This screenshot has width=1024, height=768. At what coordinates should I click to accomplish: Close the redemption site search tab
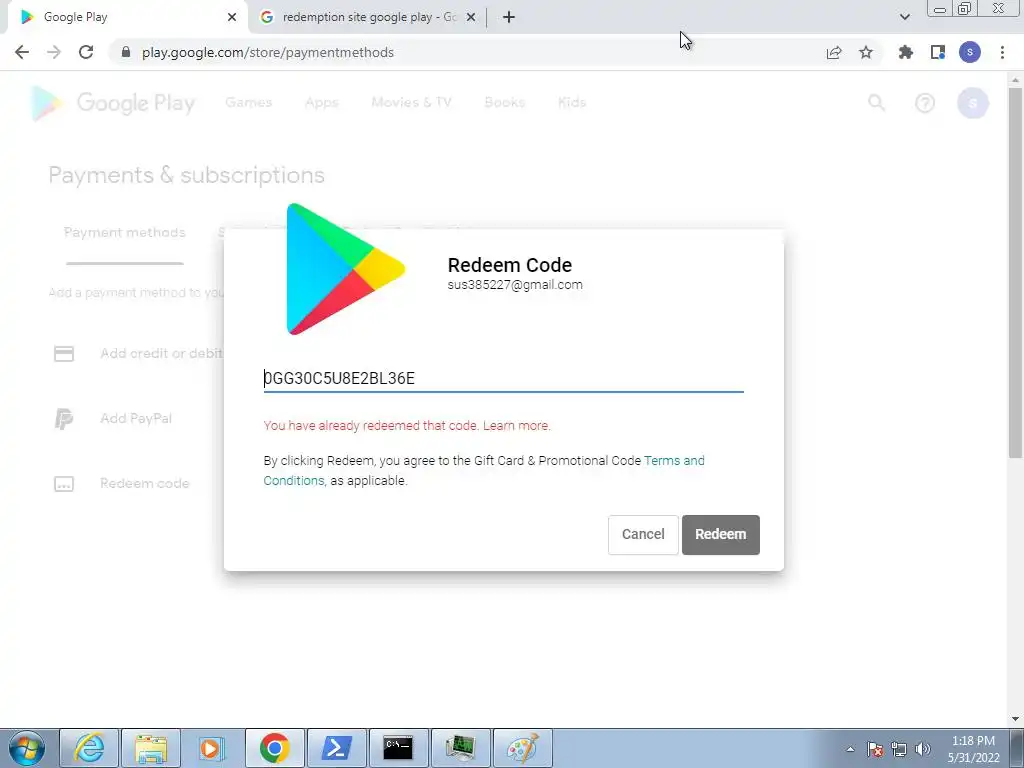coord(471,17)
